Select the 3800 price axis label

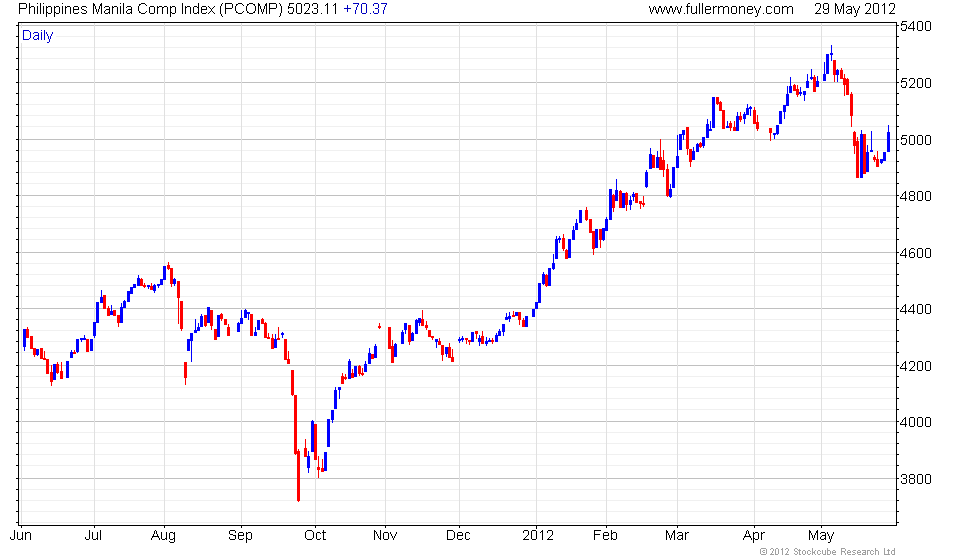(916, 479)
